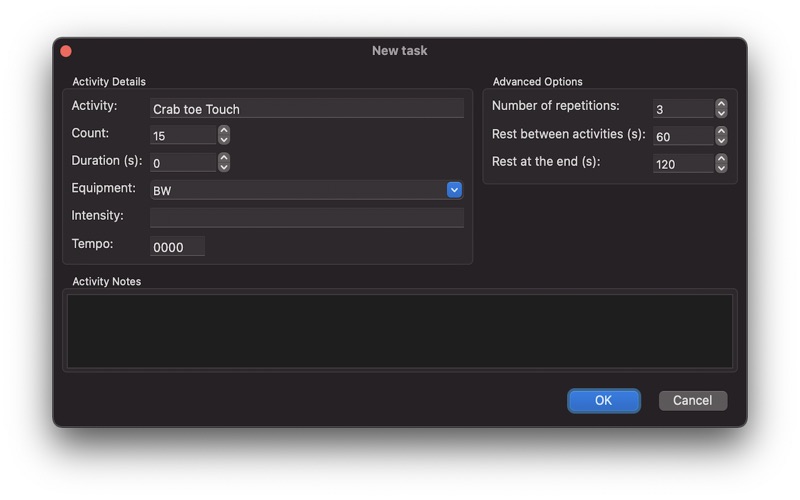Increase Duration using the up stepper arrow

(223, 158)
